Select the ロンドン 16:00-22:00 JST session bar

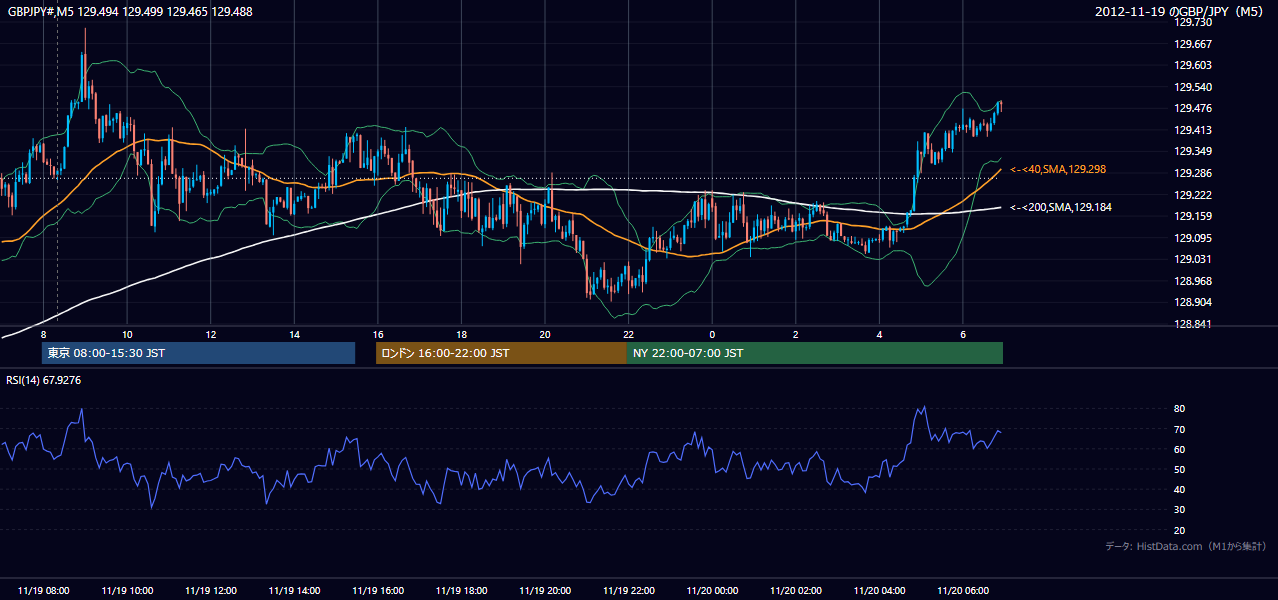tap(501, 353)
